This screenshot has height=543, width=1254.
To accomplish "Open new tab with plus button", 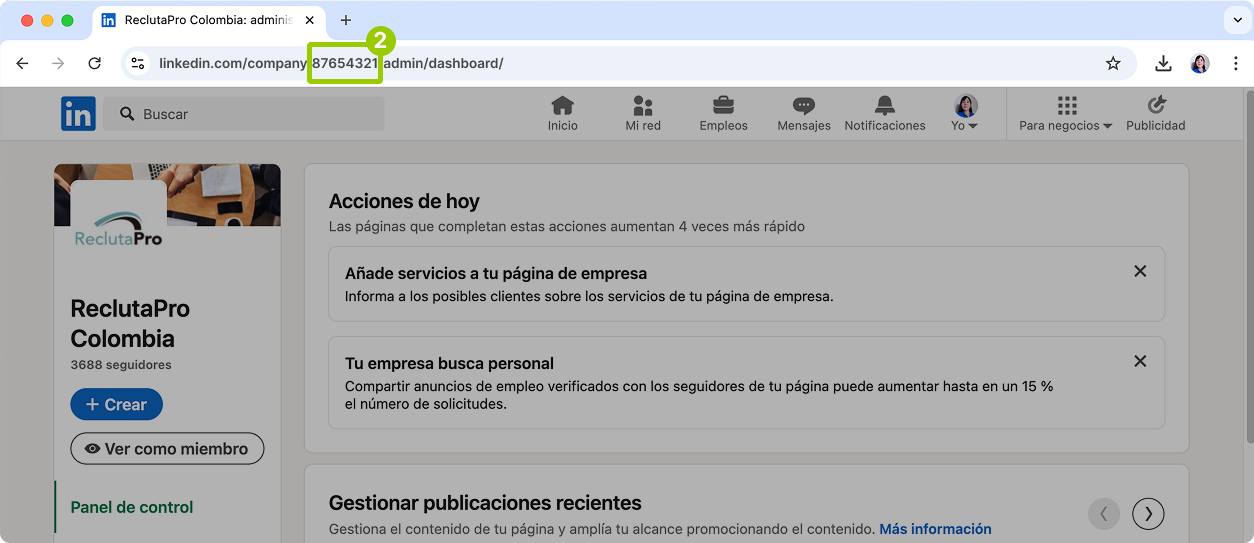I will (346, 20).
